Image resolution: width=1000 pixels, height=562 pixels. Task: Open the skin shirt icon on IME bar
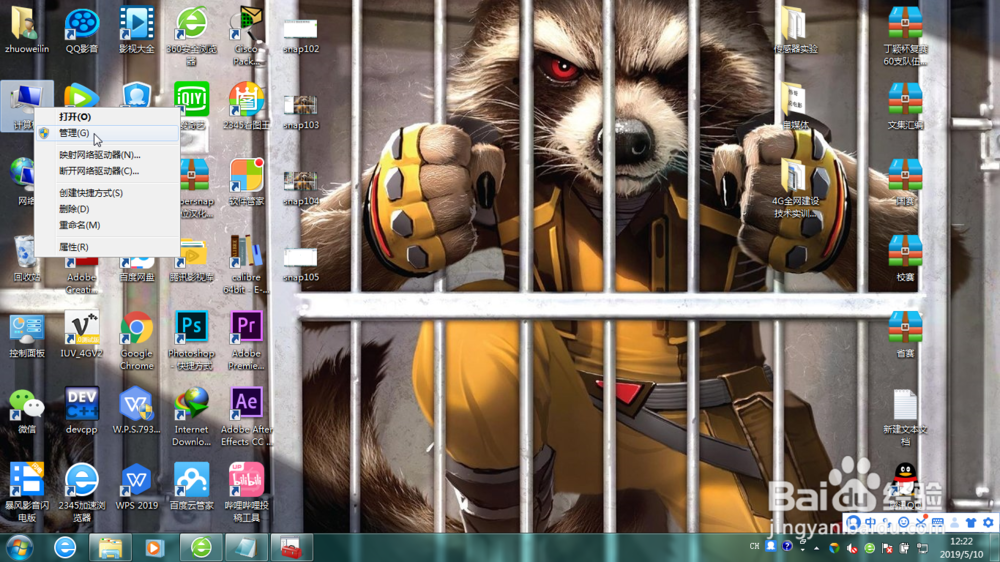971,522
